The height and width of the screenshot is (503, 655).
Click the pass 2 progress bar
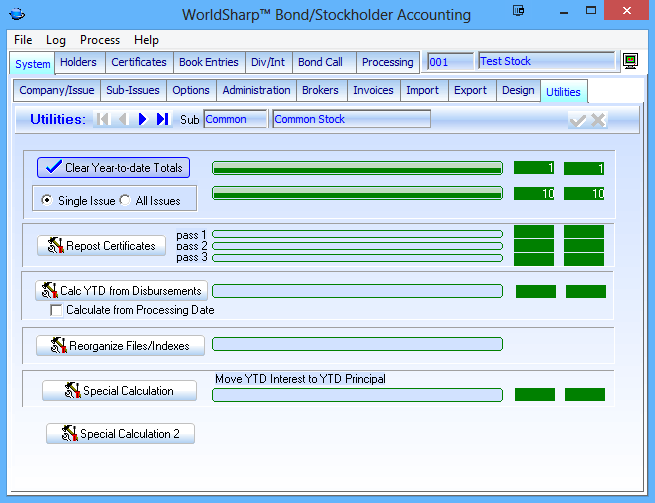[357, 246]
